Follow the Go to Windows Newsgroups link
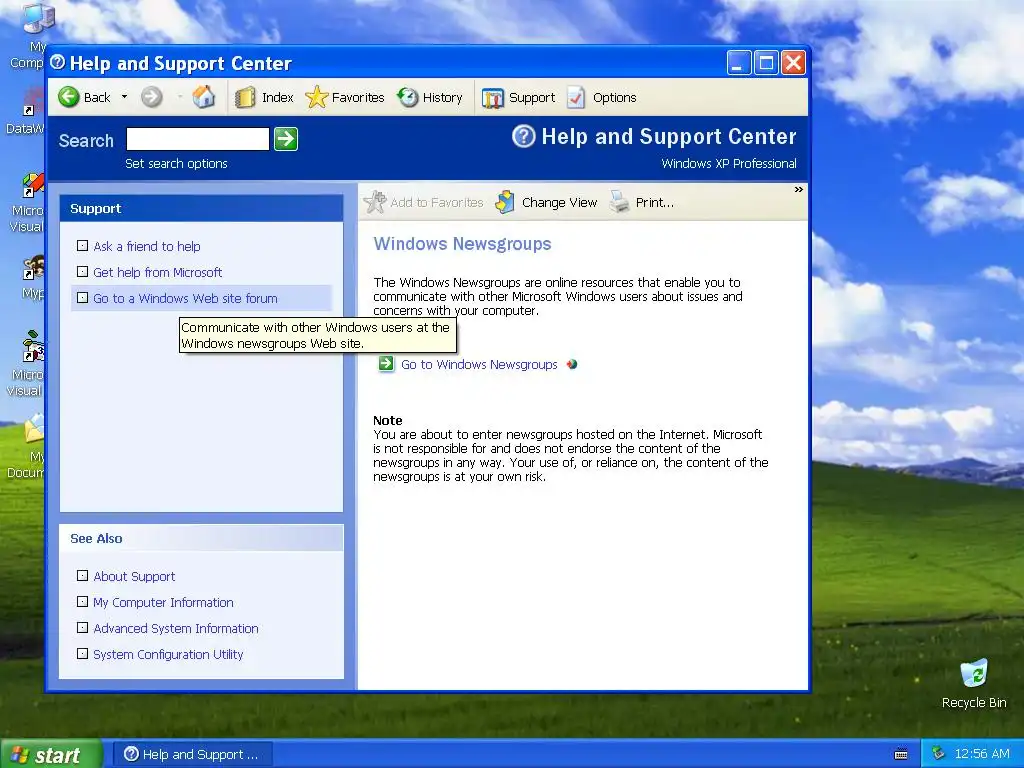This screenshot has height=768, width=1024. (479, 364)
